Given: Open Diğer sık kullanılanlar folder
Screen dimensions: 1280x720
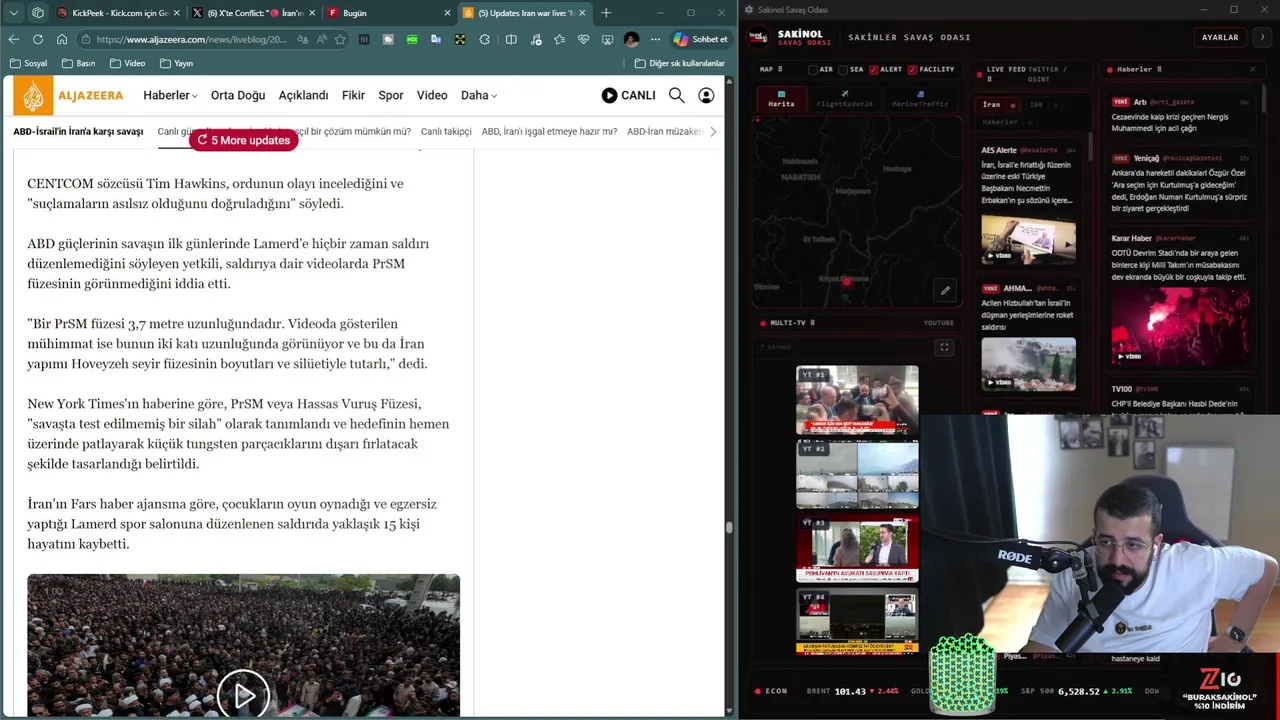Looking at the screenshot, I should [x=680, y=63].
